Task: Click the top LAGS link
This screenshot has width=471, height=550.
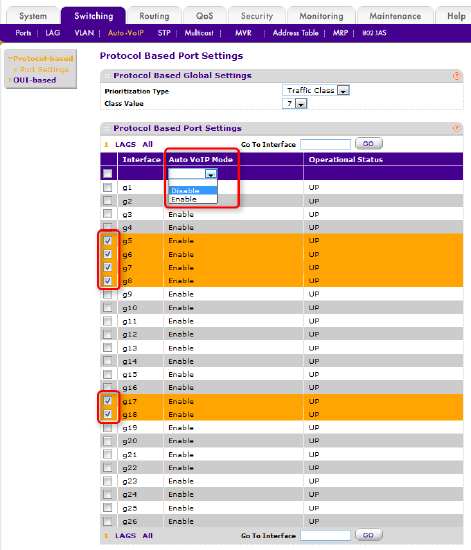Action: click(x=126, y=145)
